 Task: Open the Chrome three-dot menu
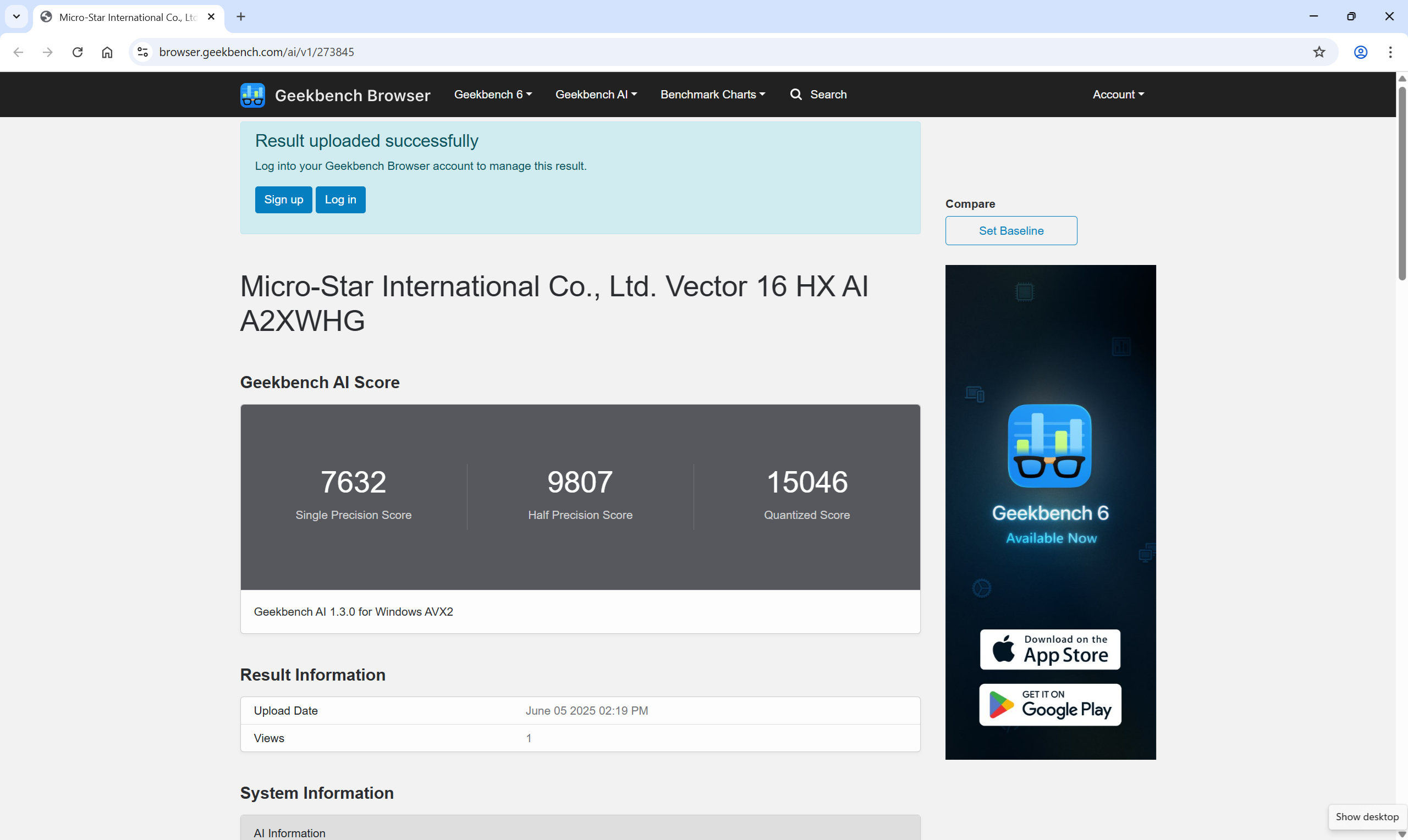point(1390,52)
